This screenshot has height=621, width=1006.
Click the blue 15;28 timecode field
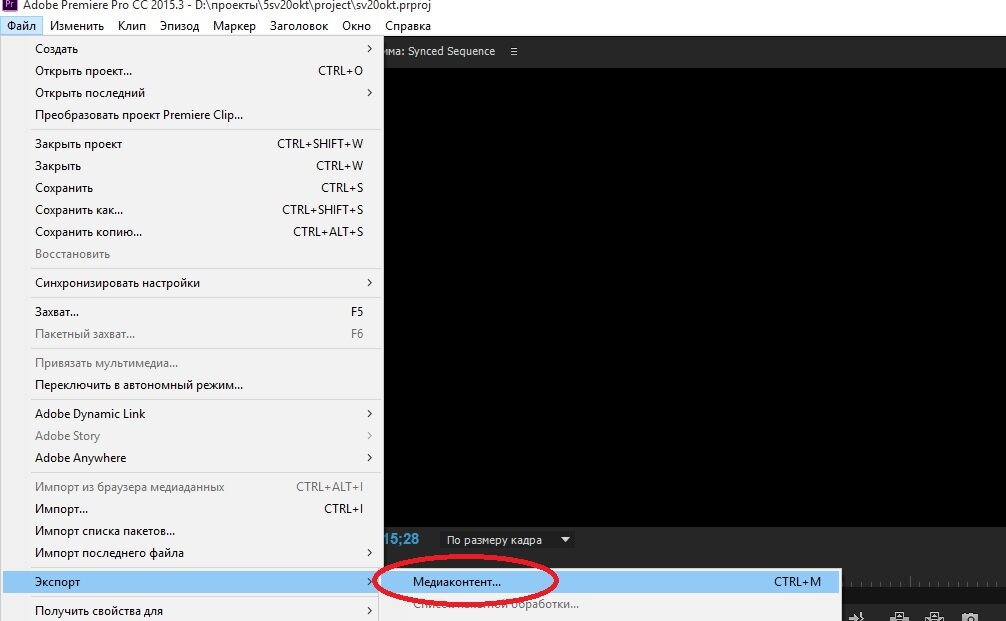[402, 540]
